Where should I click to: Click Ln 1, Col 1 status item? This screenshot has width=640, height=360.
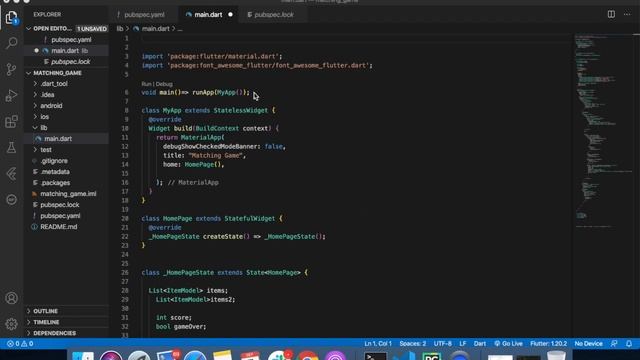coord(378,344)
